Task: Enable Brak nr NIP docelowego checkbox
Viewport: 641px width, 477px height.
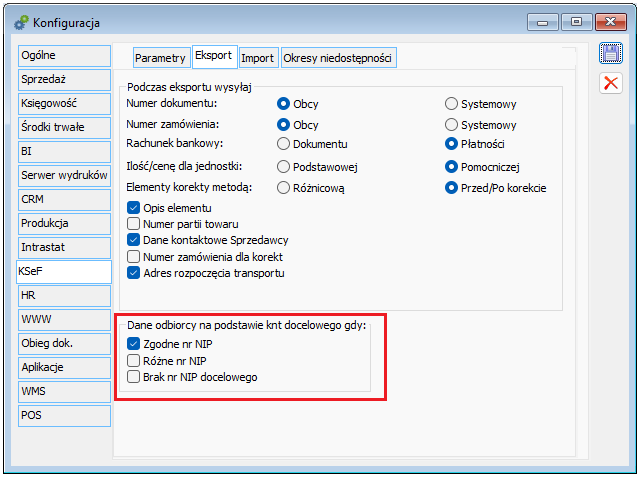Action: (x=134, y=377)
